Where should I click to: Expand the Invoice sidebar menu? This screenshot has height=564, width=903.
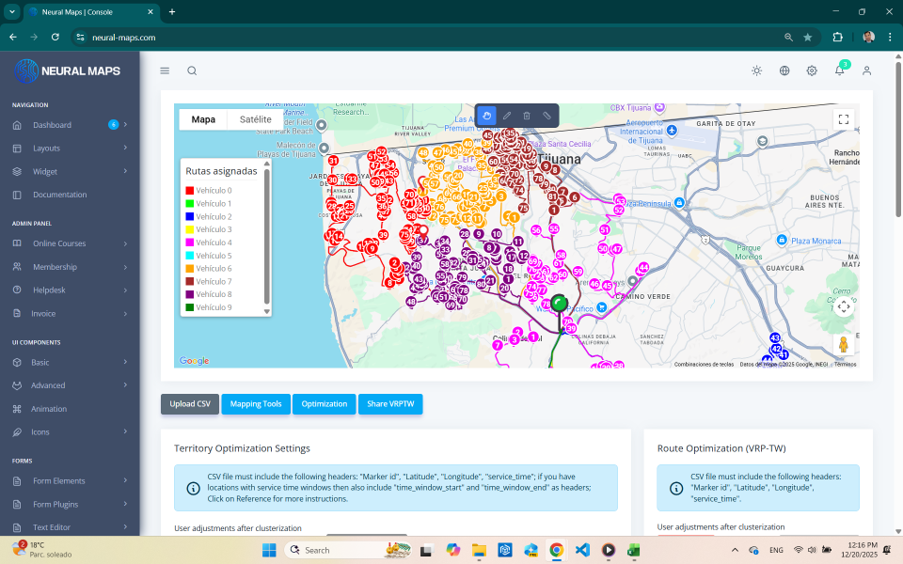(125, 313)
